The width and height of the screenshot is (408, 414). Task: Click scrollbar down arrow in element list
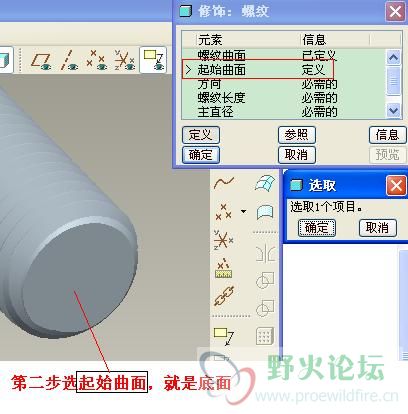click(394, 110)
